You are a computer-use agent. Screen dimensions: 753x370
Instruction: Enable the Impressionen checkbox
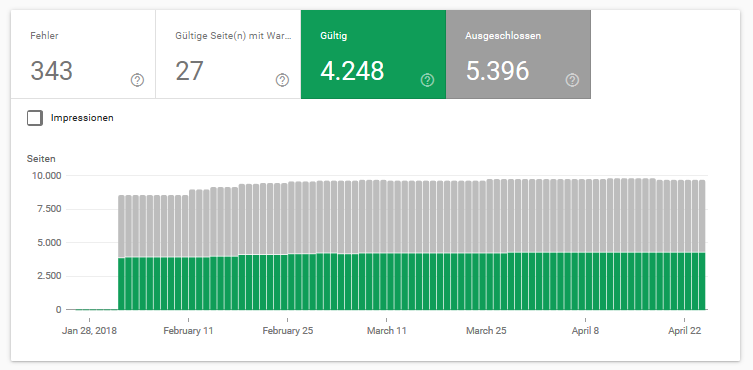35,118
